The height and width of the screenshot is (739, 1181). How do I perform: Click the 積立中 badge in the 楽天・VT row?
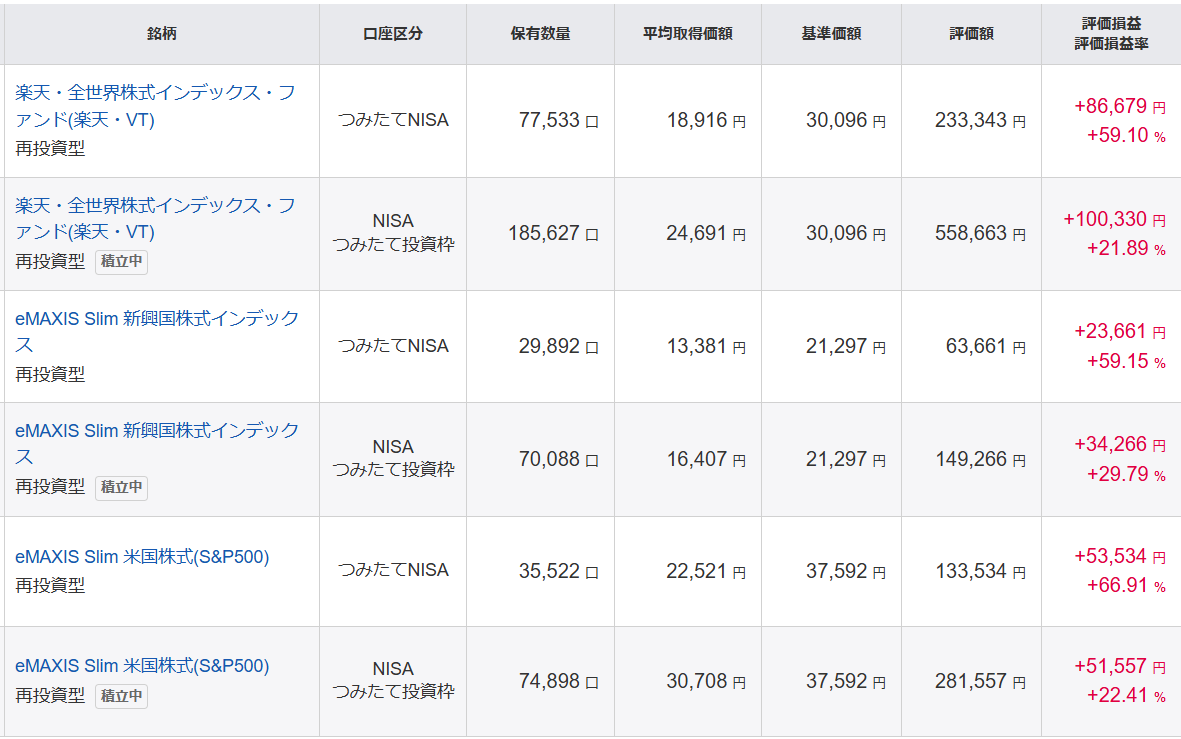pyautogui.click(x=122, y=262)
